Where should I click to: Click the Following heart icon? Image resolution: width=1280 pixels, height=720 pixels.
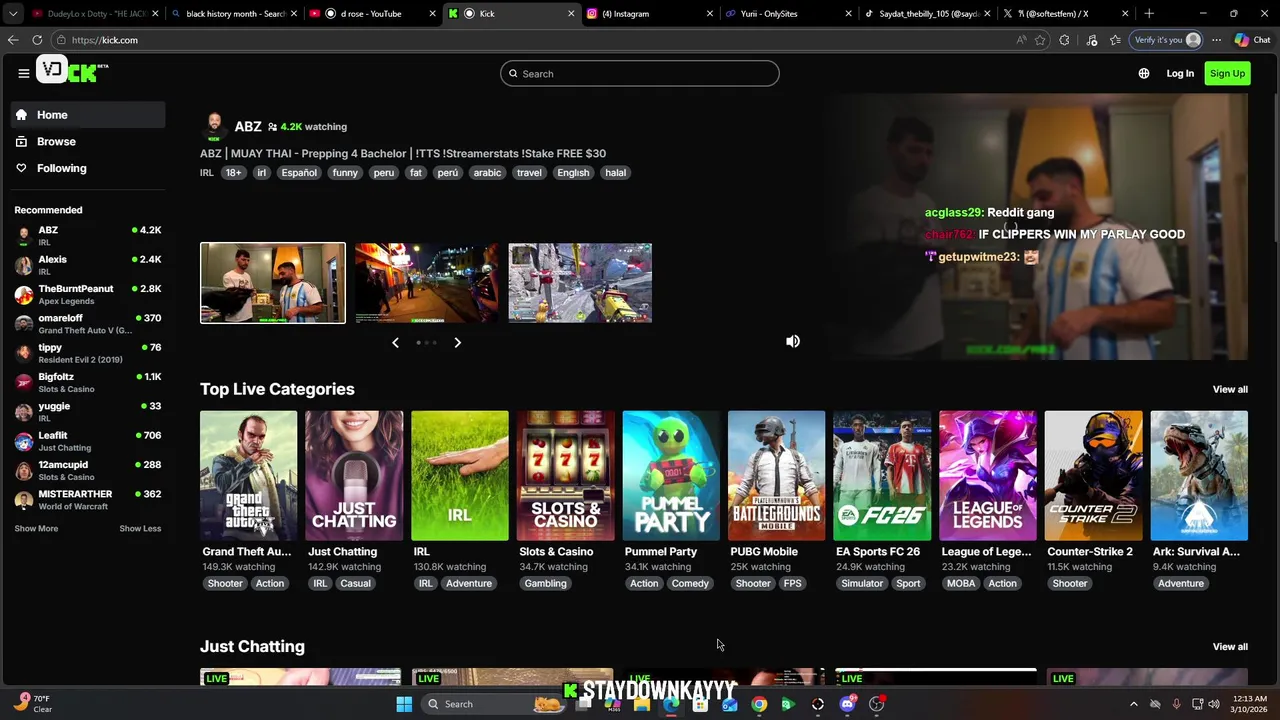21,168
